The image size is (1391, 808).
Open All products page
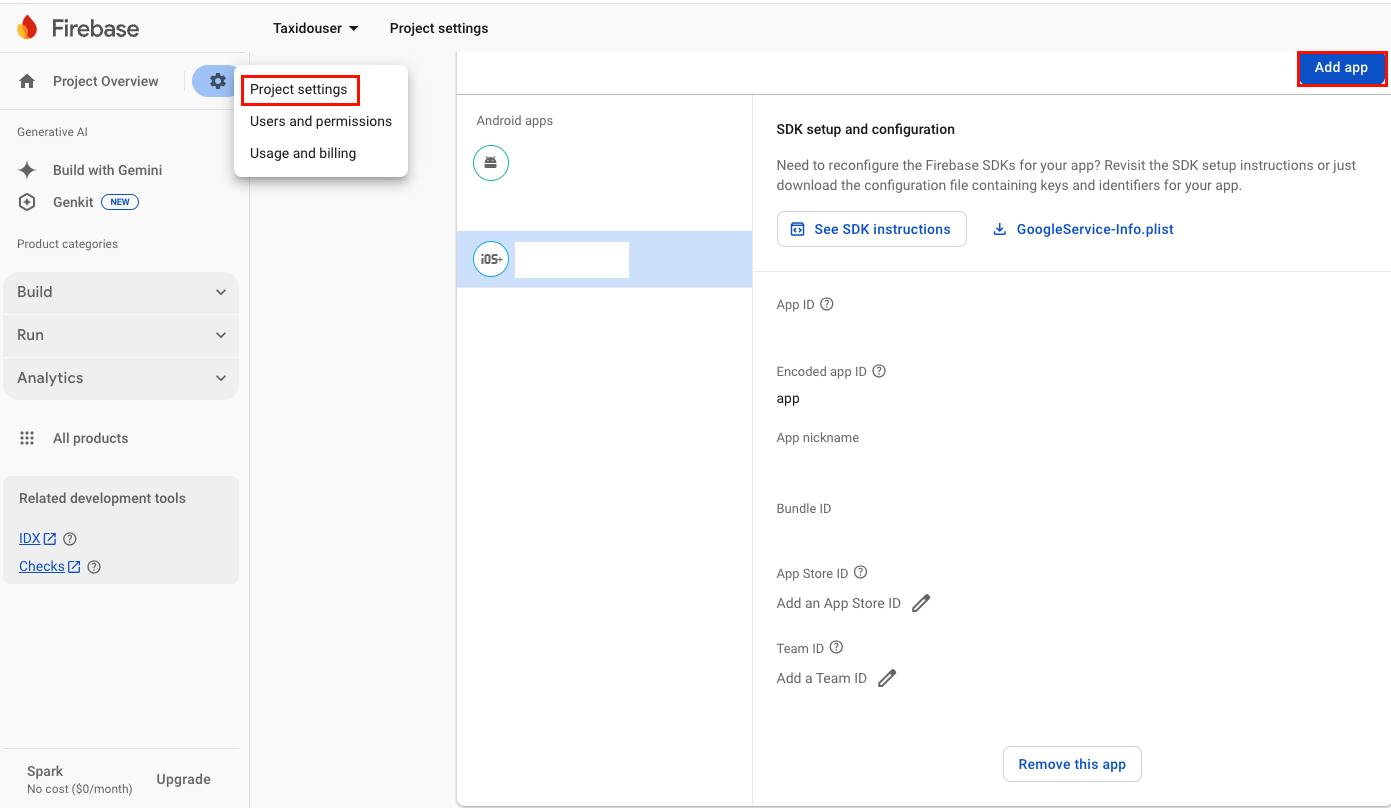[90, 438]
